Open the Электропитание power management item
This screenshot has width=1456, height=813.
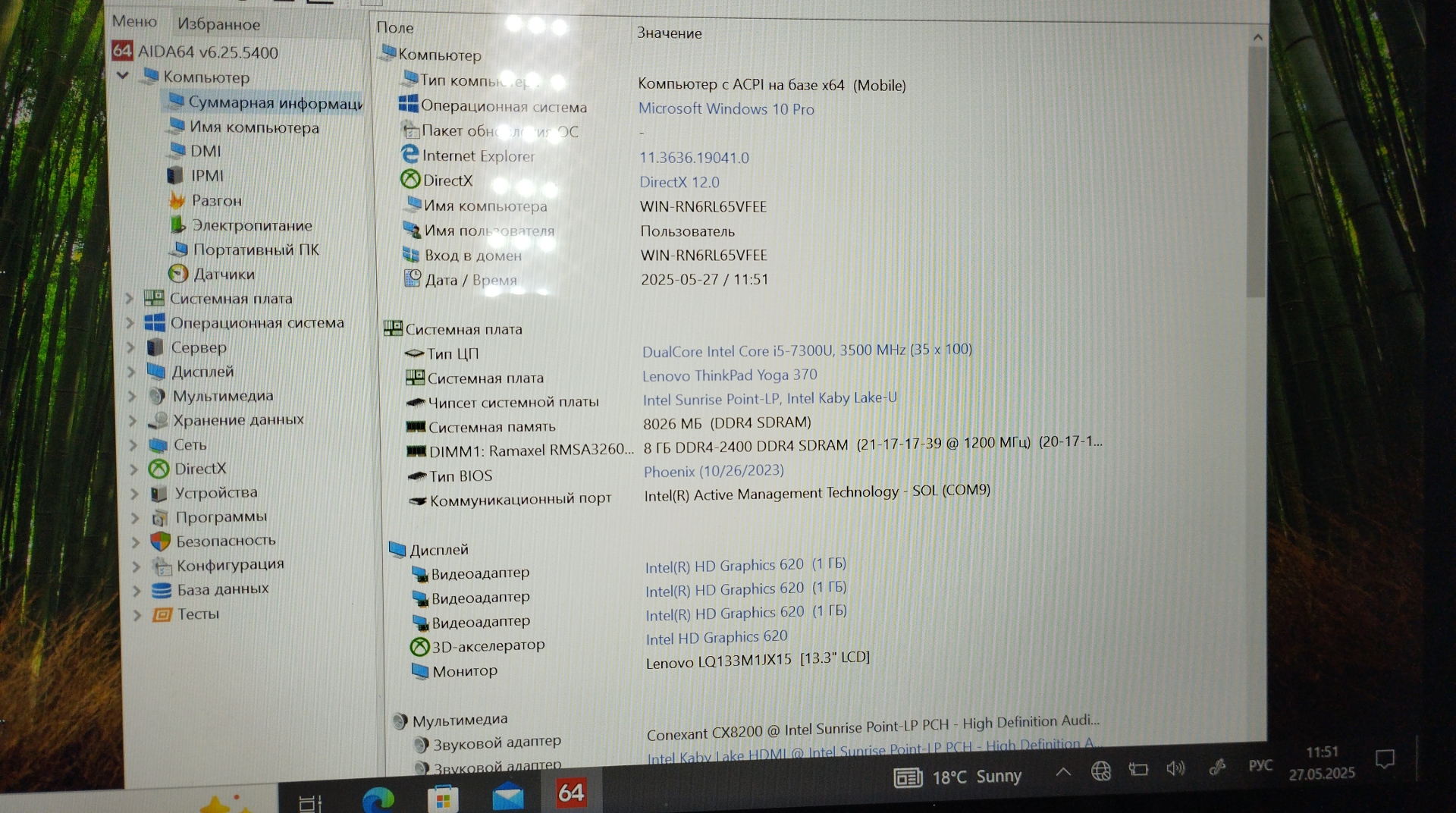tap(251, 225)
